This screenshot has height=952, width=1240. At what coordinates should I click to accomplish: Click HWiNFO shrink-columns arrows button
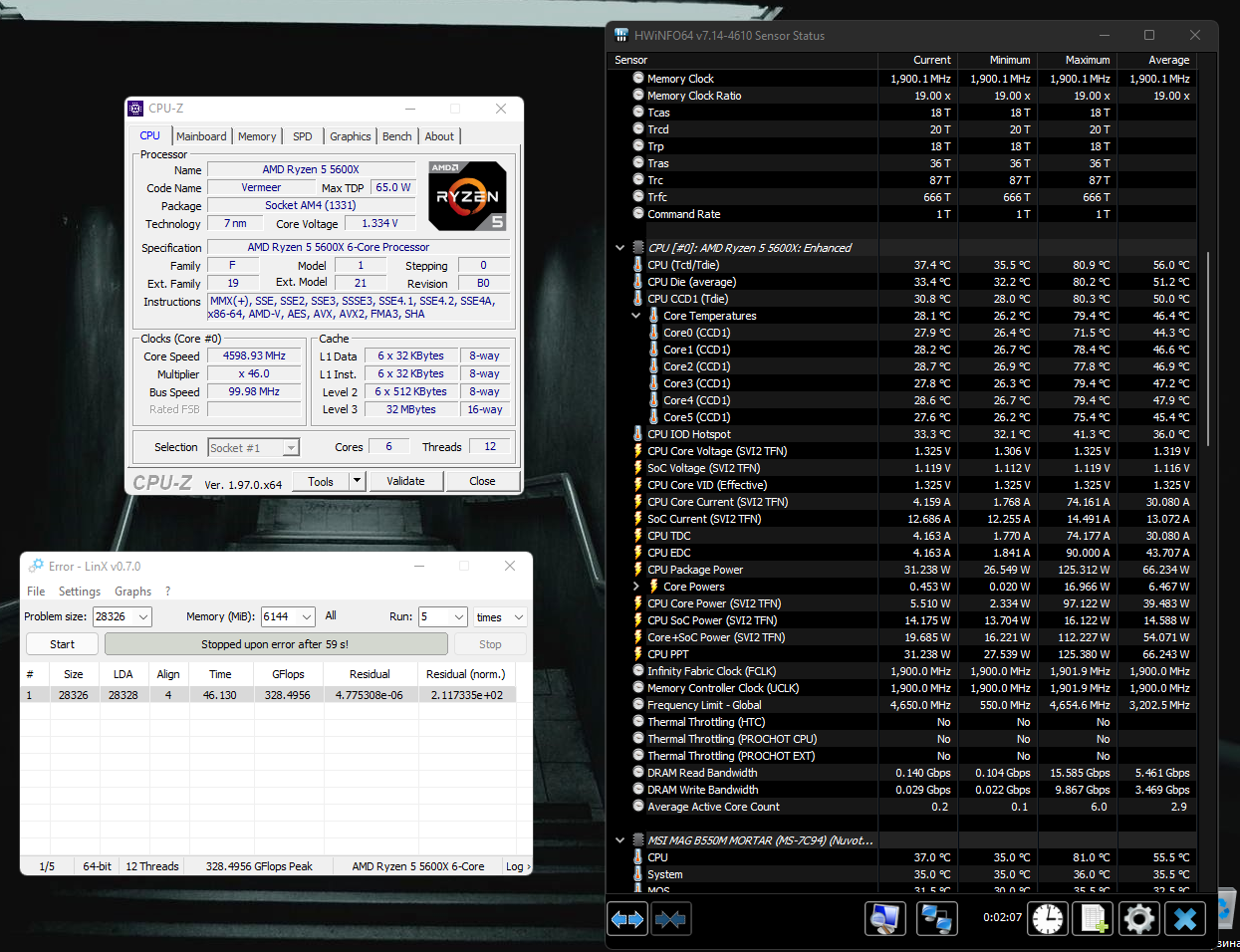click(671, 919)
